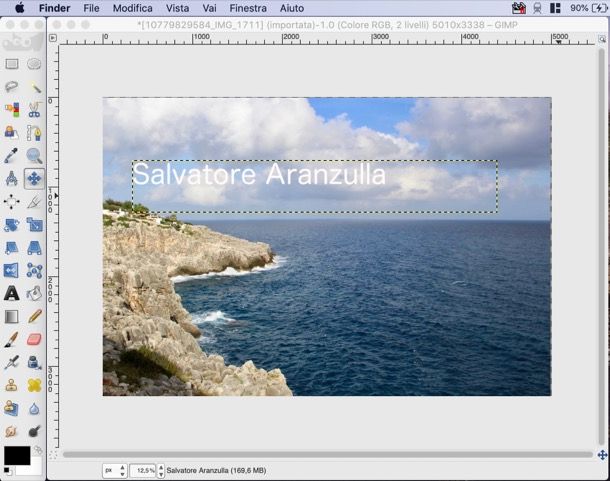Activate the Perspective tool
The height and width of the screenshot is (481, 610).
click(x=34, y=248)
